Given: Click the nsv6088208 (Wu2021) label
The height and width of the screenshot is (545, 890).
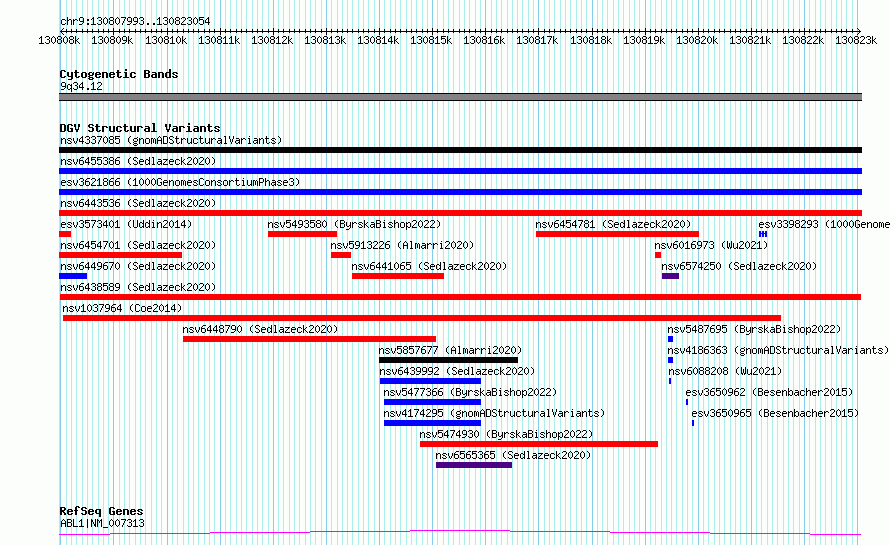Looking at the screenshot, I should [725, 371].
